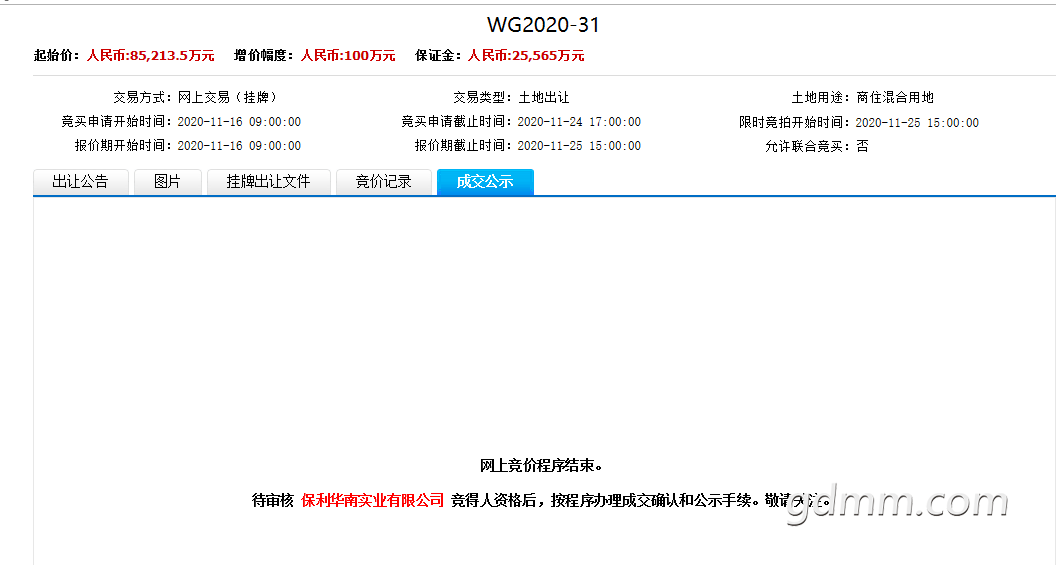Select the 成交公示 tab

tap(485, 182)
